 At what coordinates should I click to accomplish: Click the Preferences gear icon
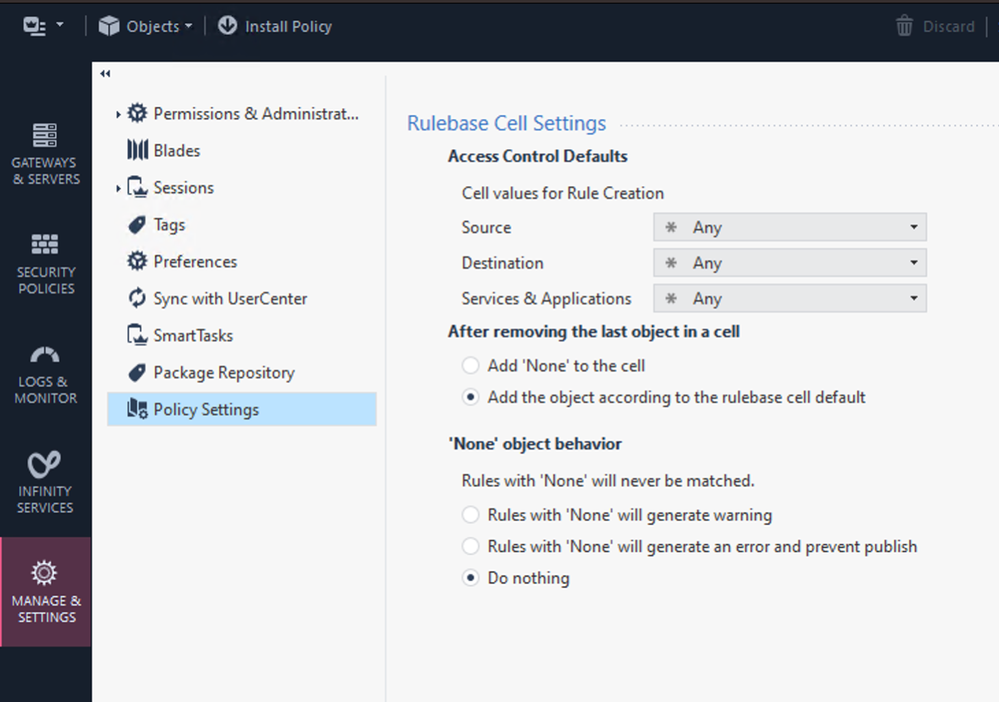(137, 261)
